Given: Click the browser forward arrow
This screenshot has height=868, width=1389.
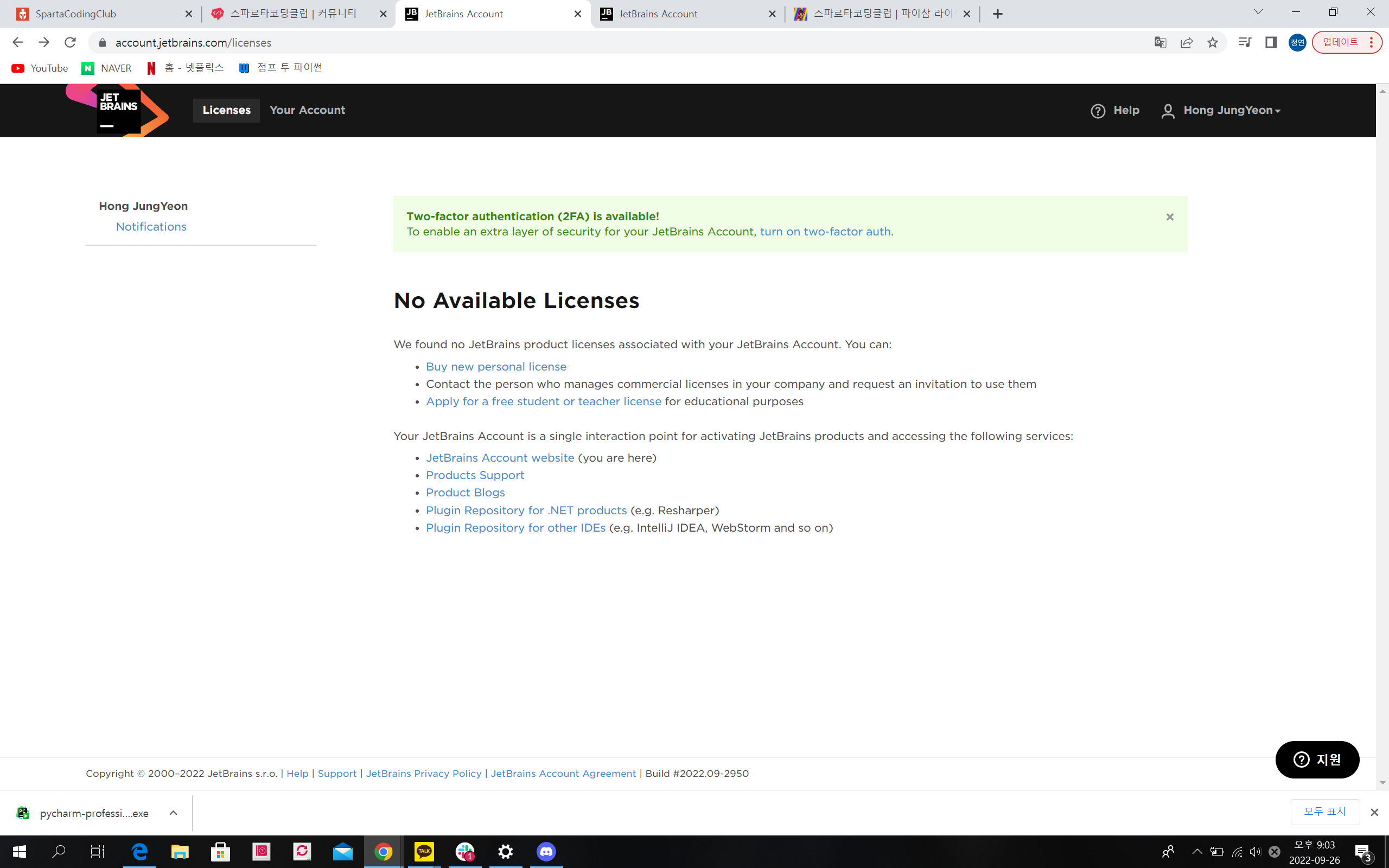Looking at the screenshot, I should click(43, 42).
